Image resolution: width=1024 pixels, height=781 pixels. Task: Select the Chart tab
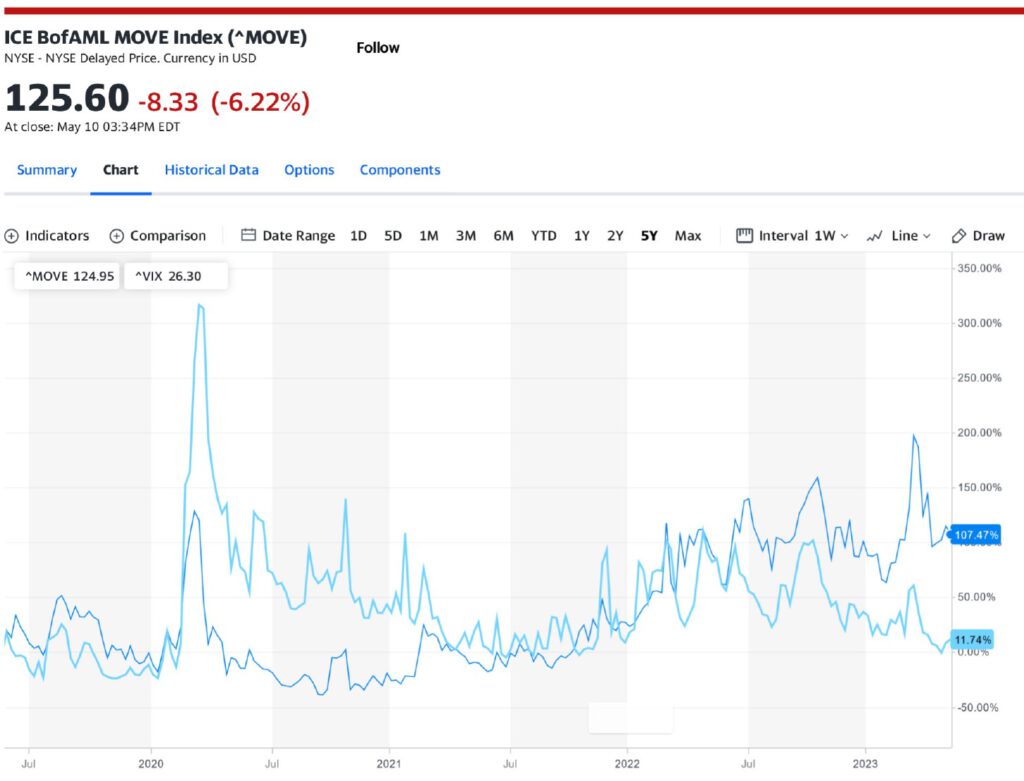click(121, 170)
